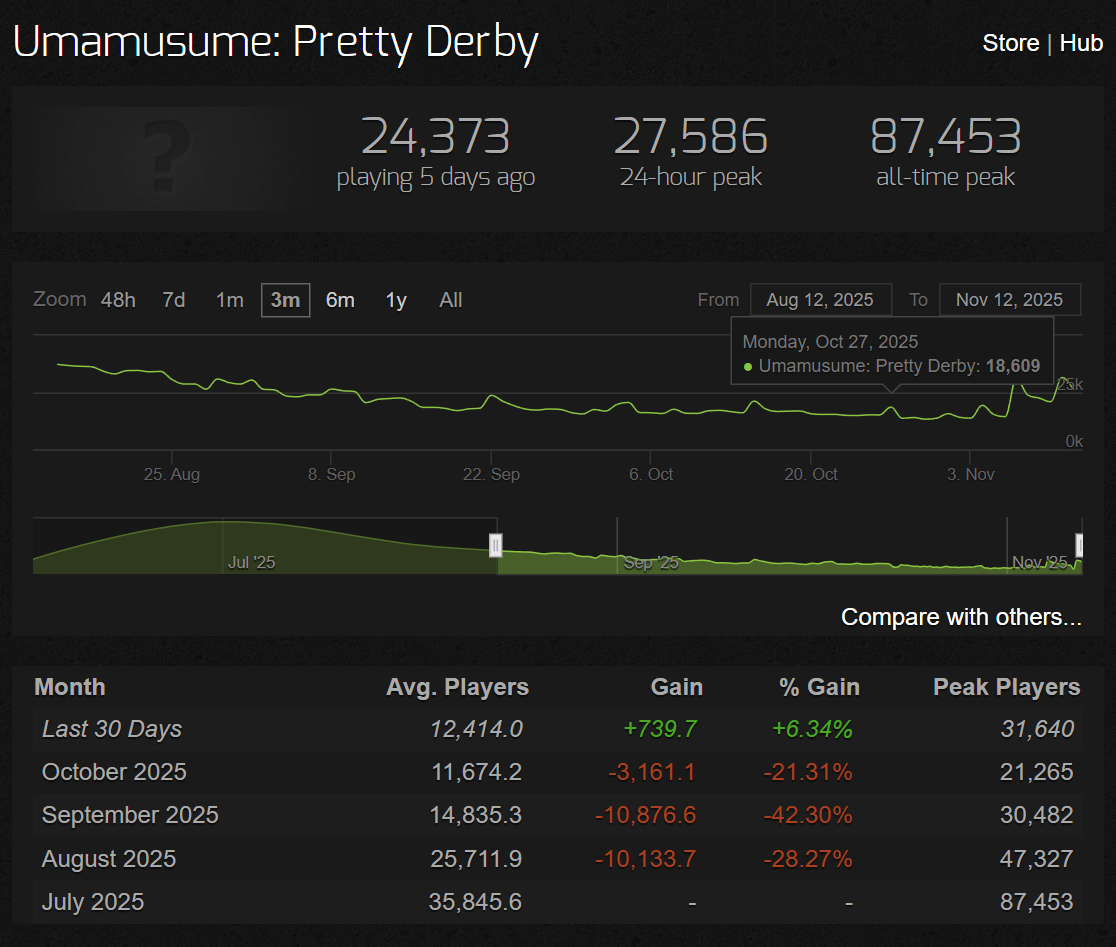Screen dimensions: 1116x947
Task: Click the 22. Sep axis label
Action: (491, 475)
